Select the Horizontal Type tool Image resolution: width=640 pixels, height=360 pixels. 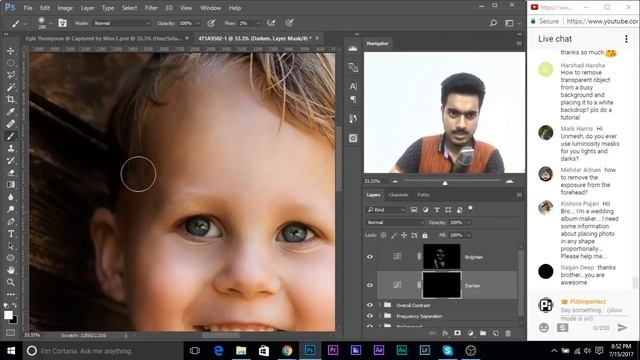[11, 234]
